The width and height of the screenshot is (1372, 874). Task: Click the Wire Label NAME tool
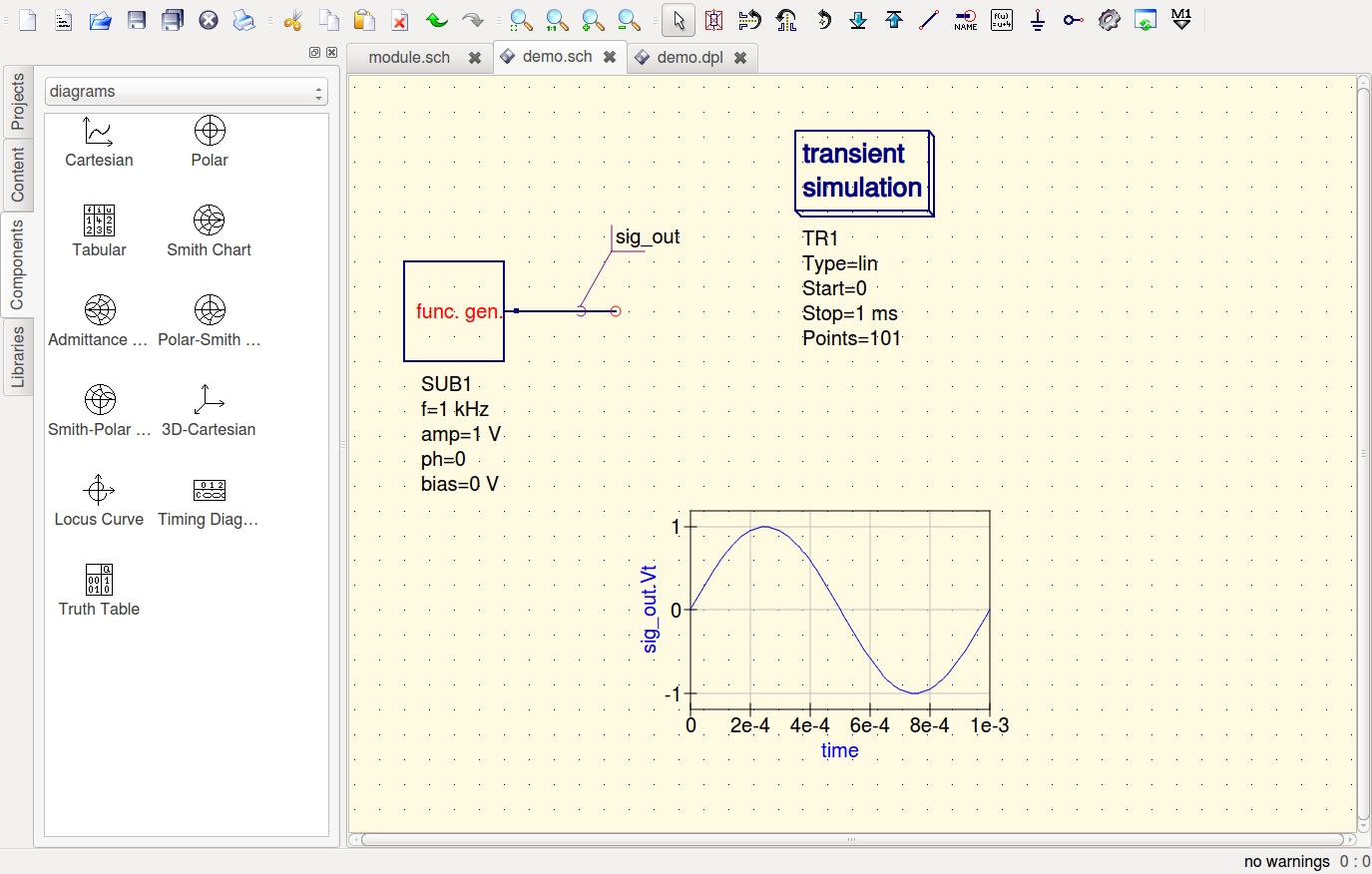click(x=966, y=20)
